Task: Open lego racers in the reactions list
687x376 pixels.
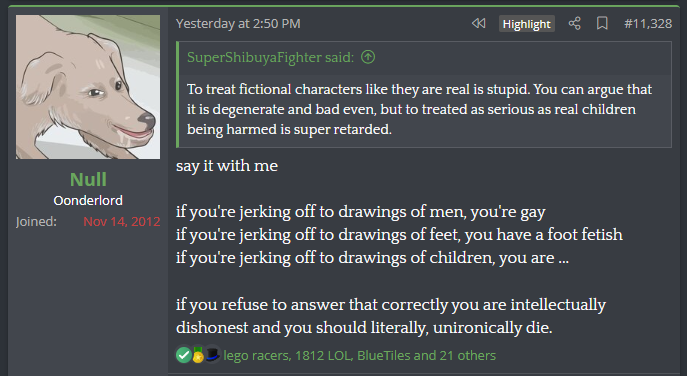Action: point(256,355)
